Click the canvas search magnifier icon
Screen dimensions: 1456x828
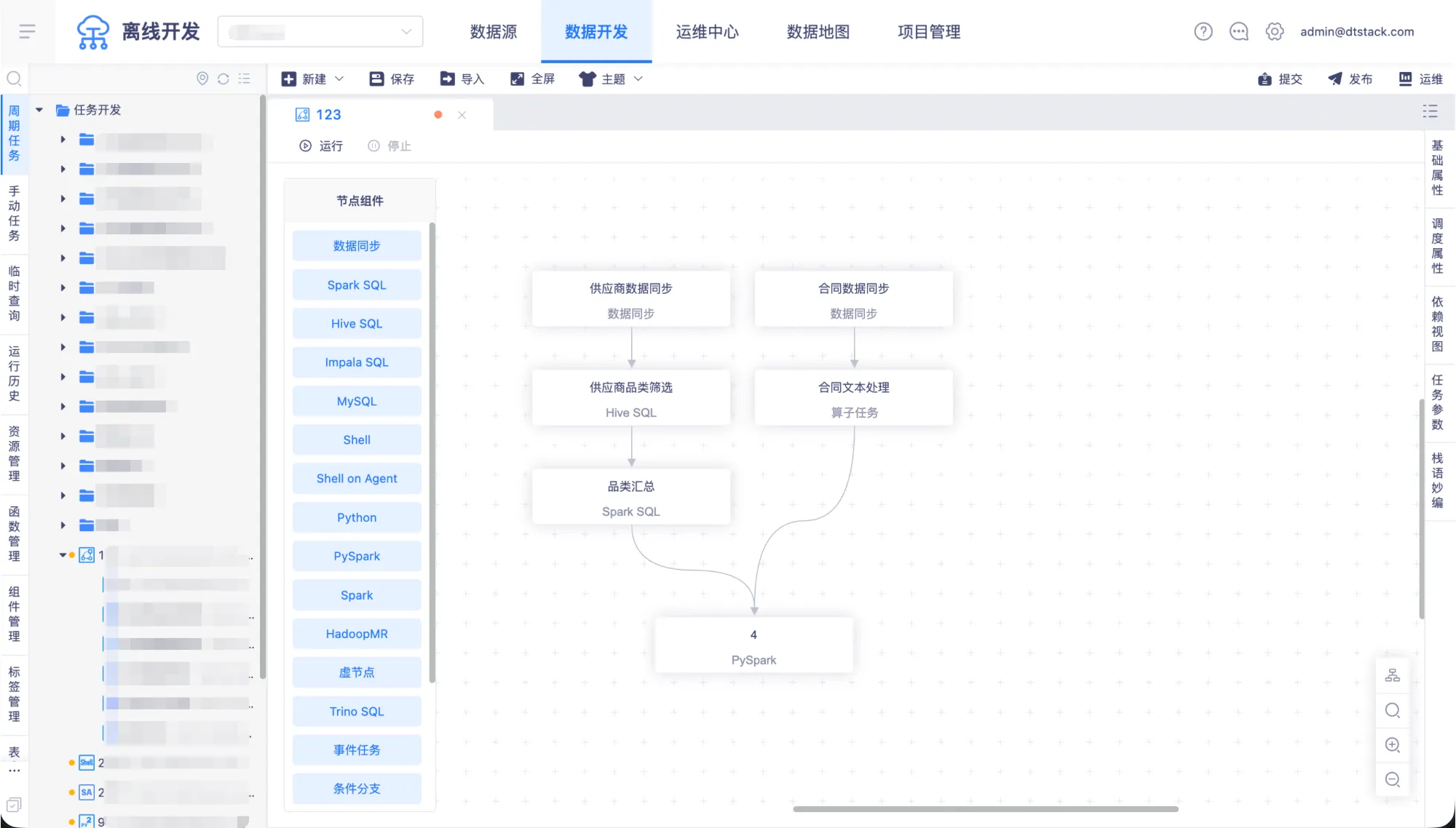[x=1392, y=711]
